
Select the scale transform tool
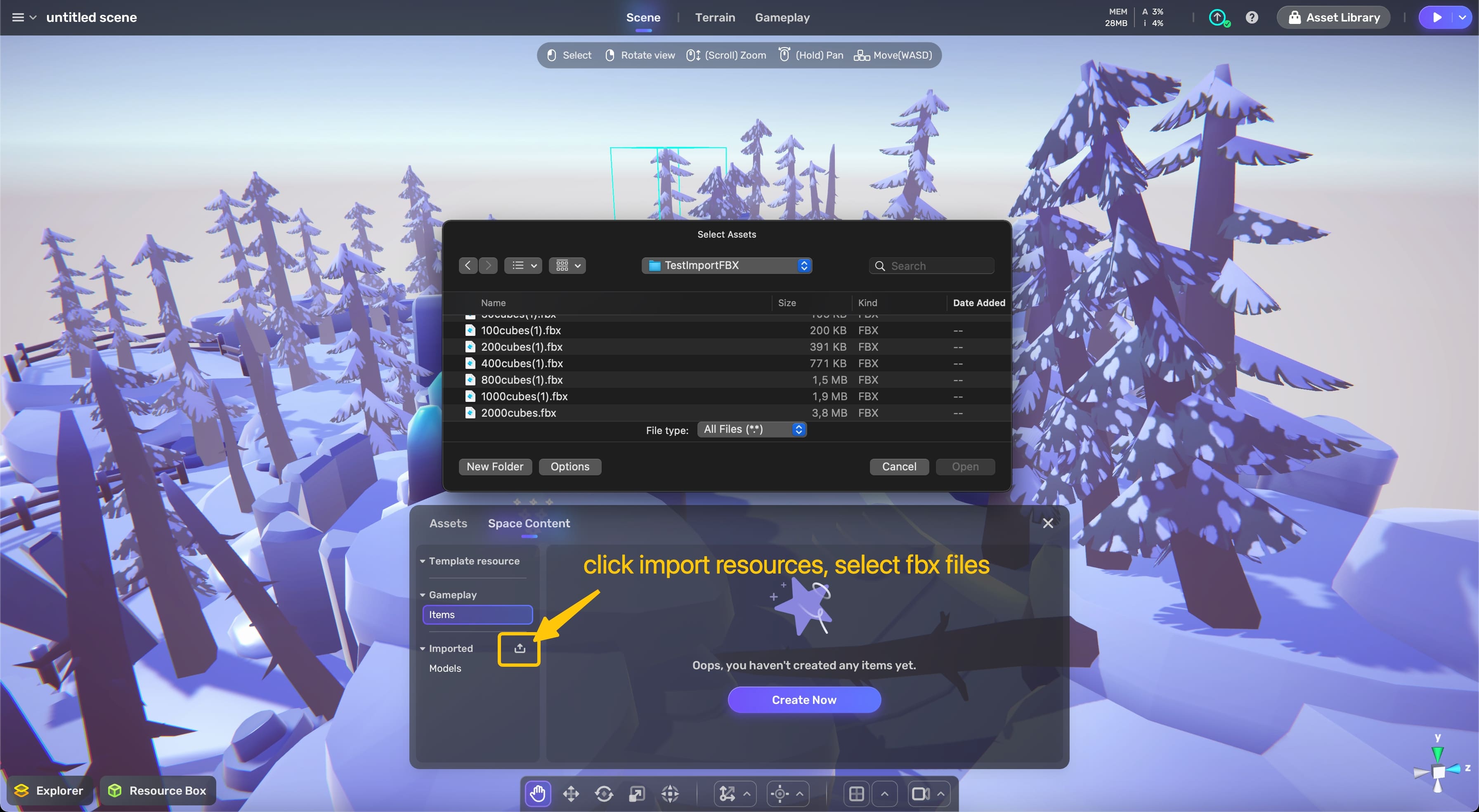(637, 793)
